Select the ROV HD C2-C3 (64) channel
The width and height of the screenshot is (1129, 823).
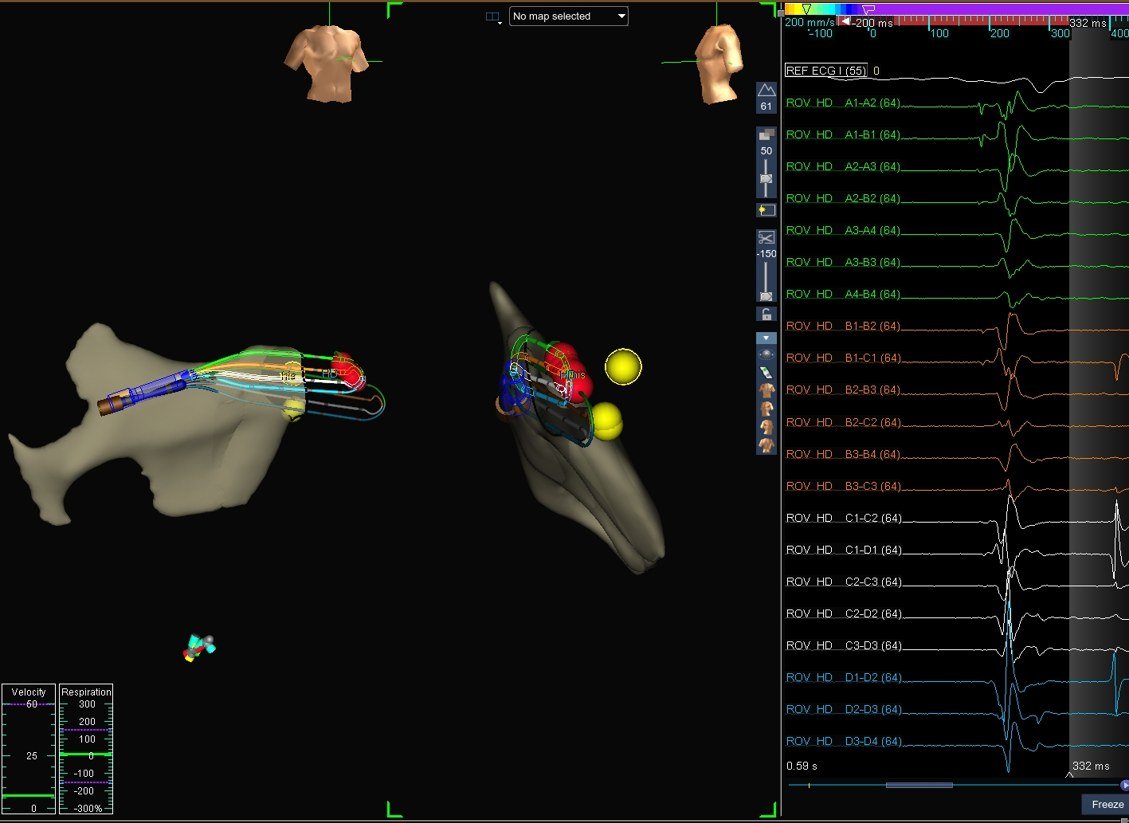pyautogui.click(x=843, y=582)
